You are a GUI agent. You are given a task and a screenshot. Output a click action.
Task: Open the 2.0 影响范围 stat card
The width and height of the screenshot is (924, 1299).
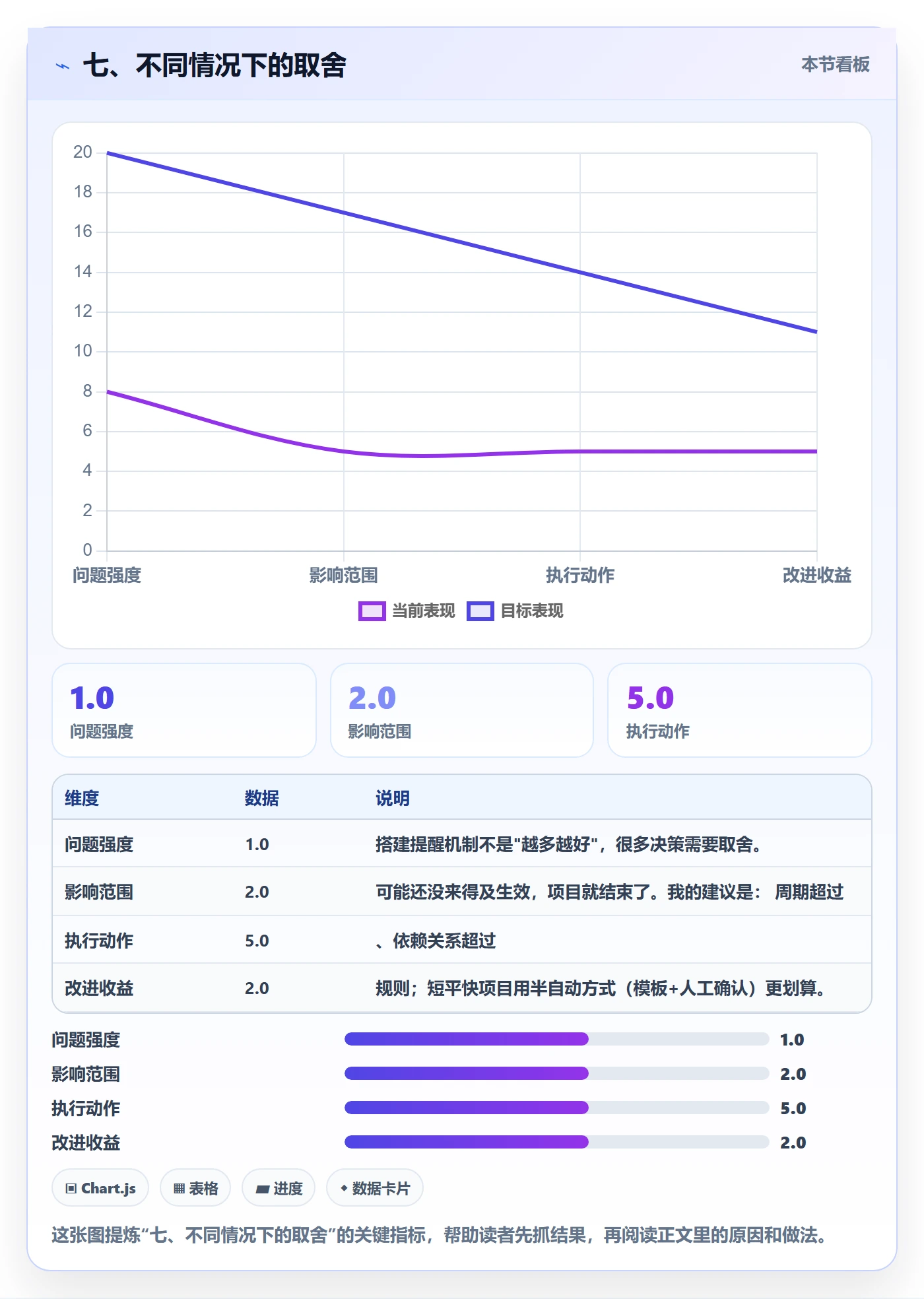(462, 710)
